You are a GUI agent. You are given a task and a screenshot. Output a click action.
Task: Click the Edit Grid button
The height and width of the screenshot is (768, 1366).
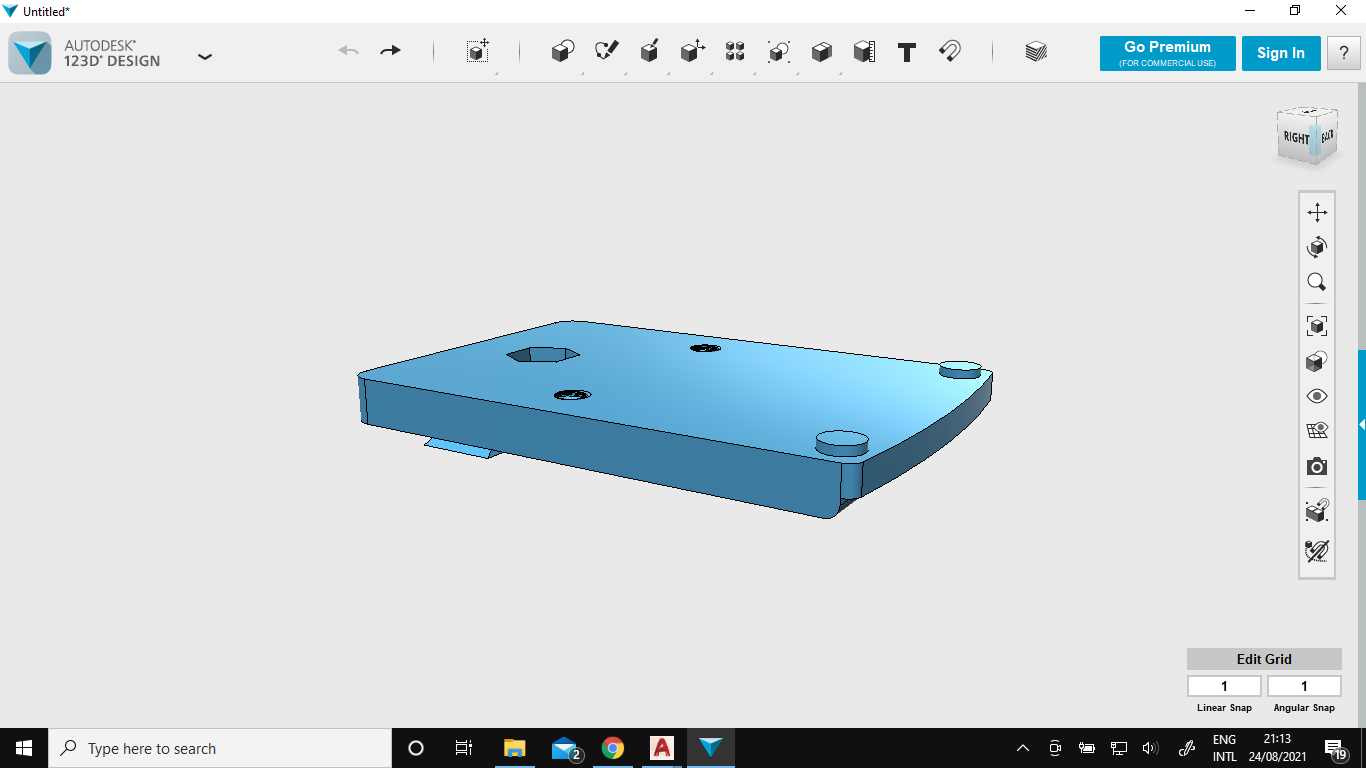[1264, 659]
